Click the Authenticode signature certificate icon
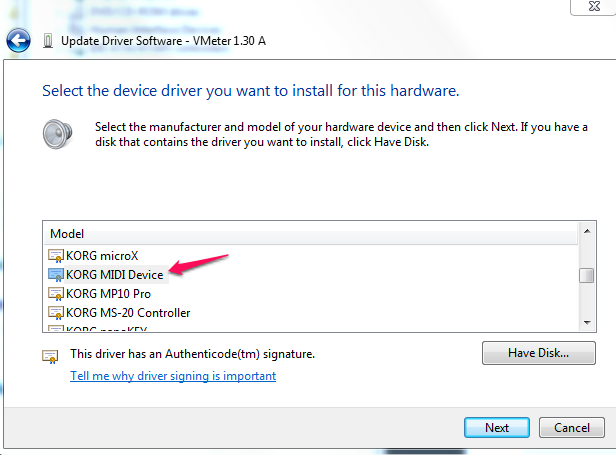 50,357
